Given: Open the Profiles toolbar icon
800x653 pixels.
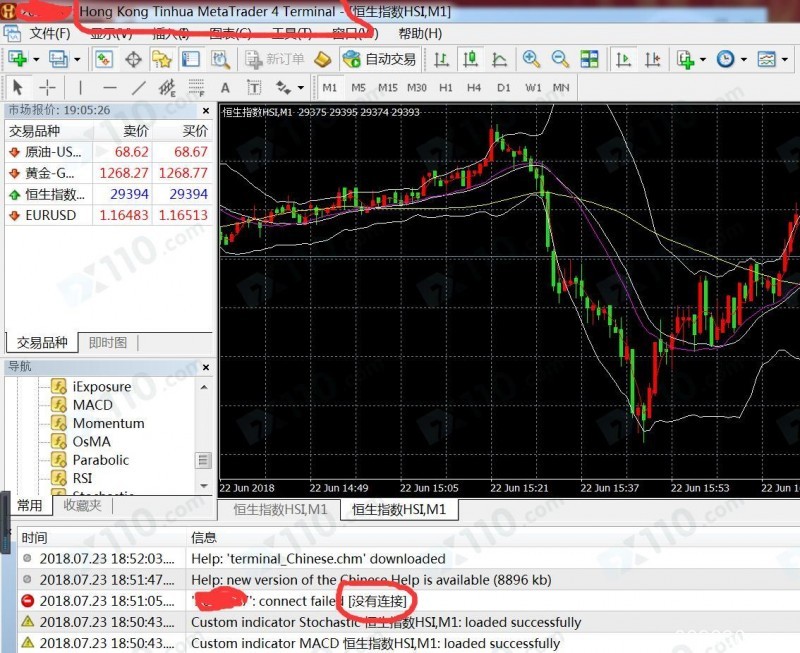Looking at the screenshot, I should pos(58,59).
